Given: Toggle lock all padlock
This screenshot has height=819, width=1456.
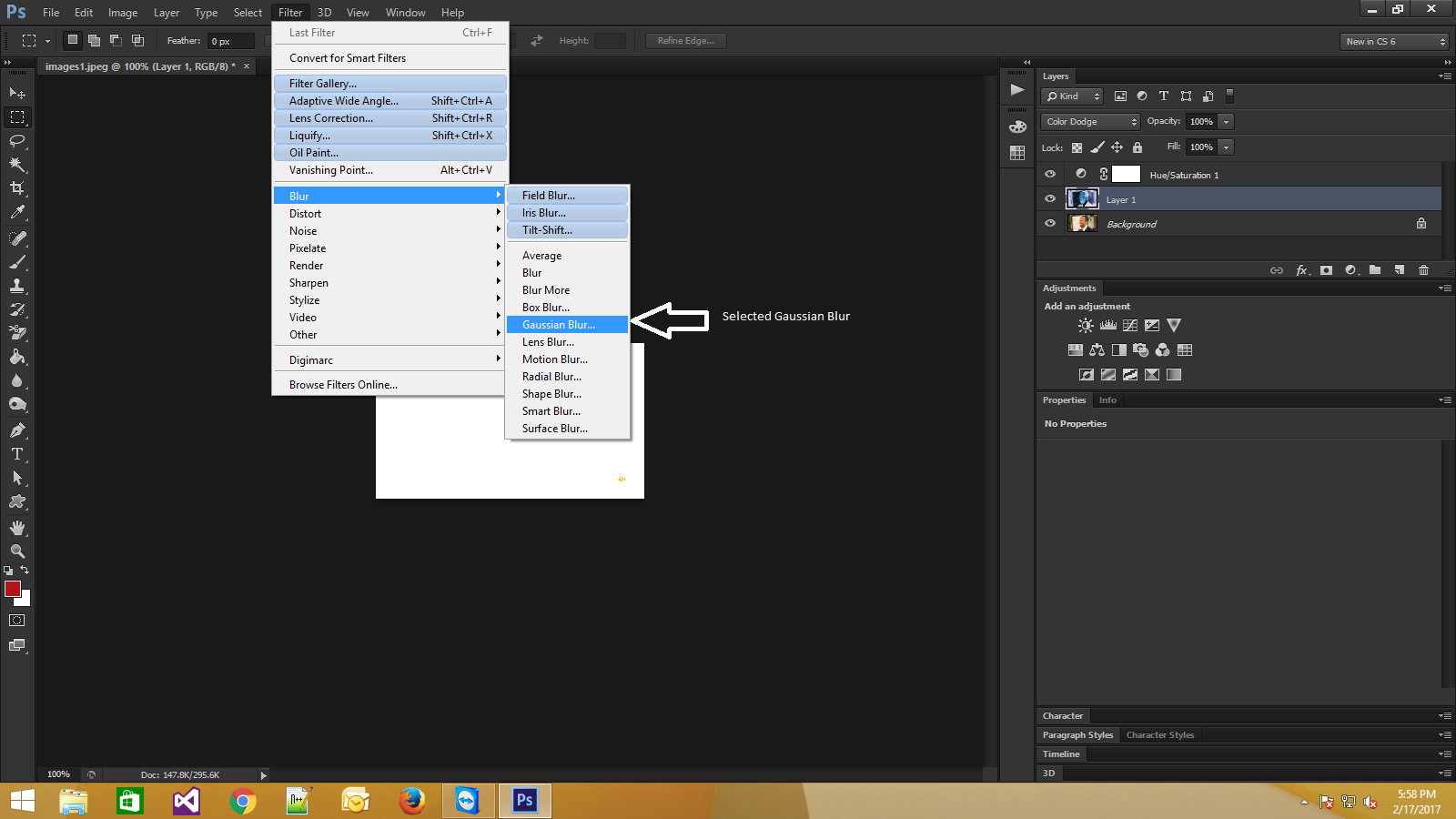Looking at the screenshot, I should point(1137,147).
